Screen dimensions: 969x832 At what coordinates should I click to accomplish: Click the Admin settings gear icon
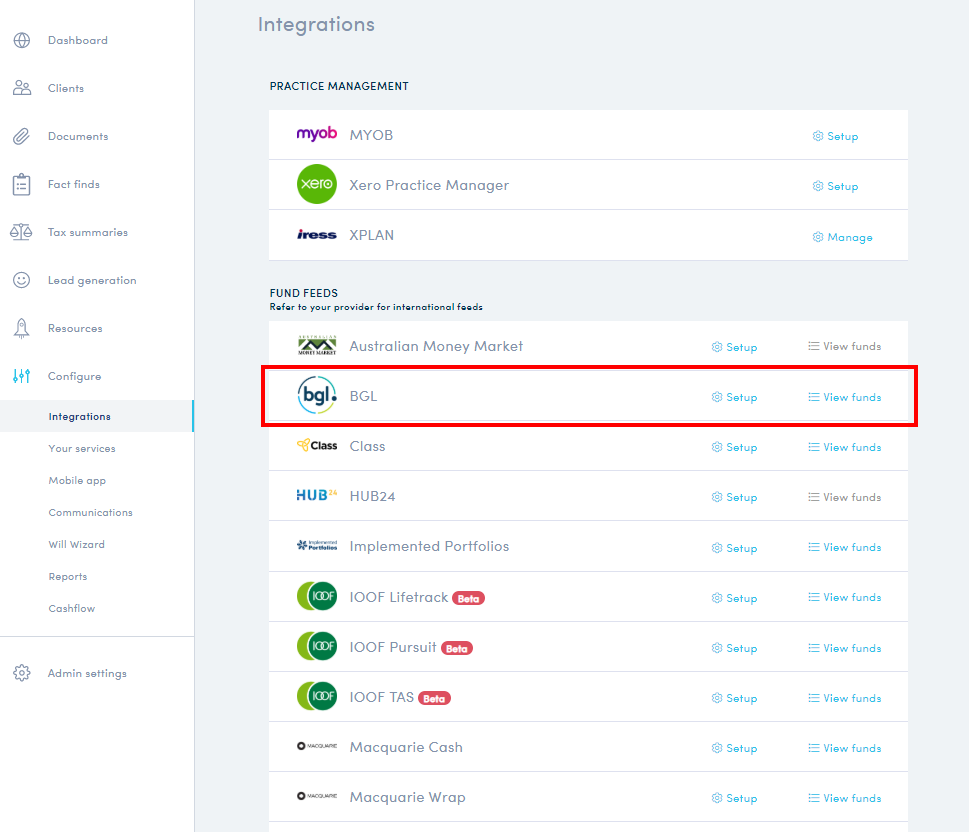pos(22,673)
